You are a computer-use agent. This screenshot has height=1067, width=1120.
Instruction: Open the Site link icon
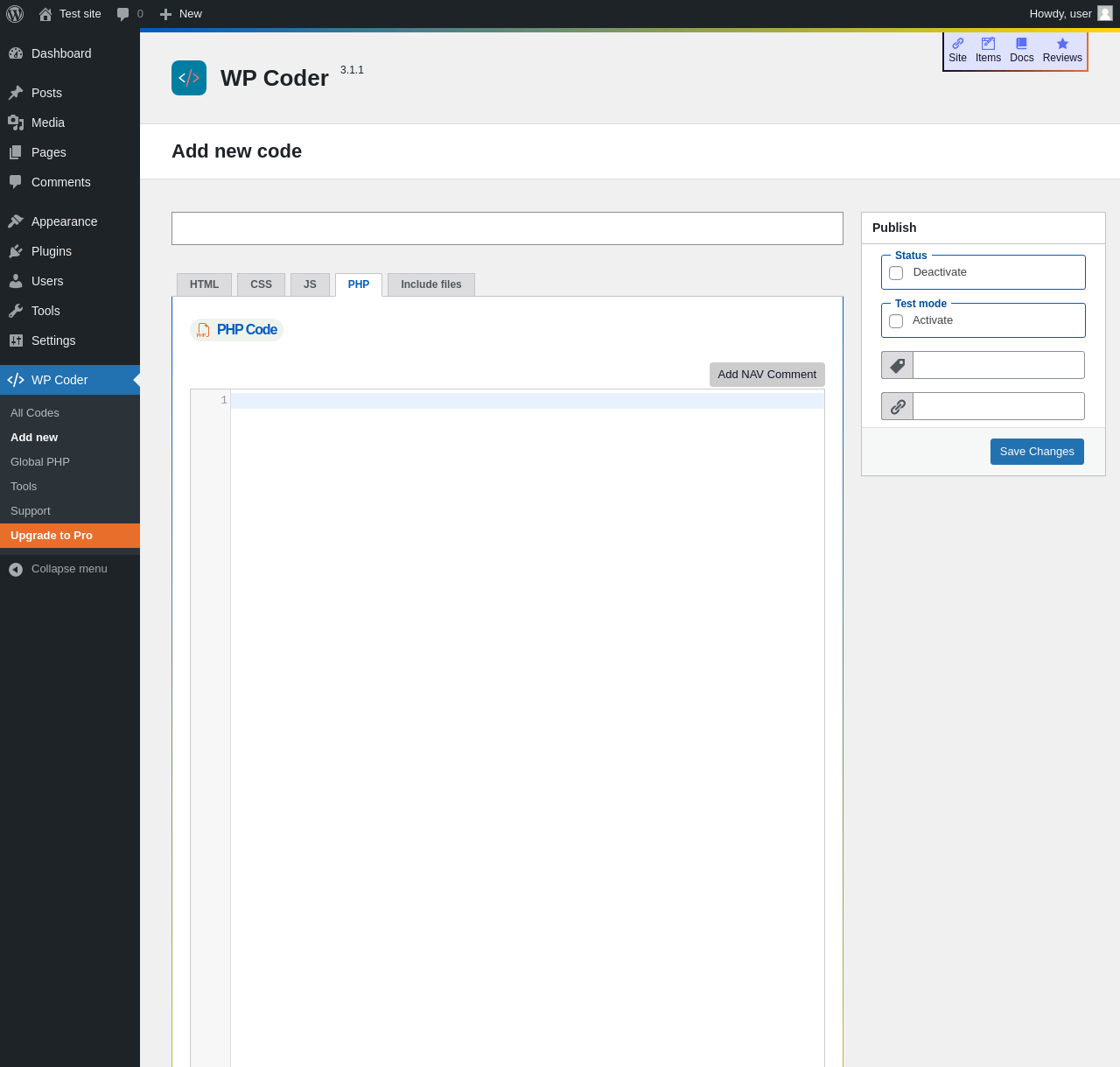[958, 43]
